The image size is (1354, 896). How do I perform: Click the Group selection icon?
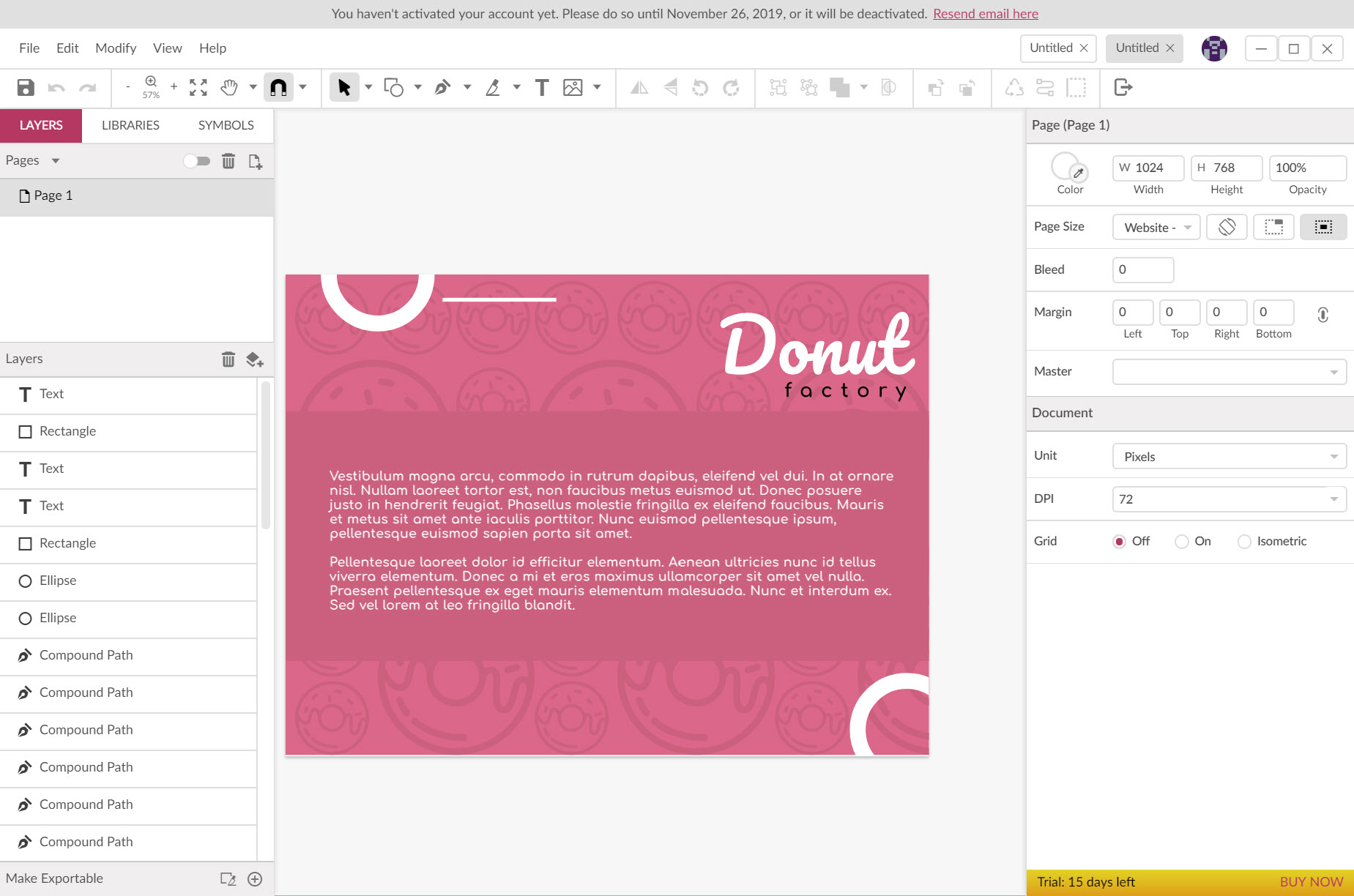coord(778,88)
